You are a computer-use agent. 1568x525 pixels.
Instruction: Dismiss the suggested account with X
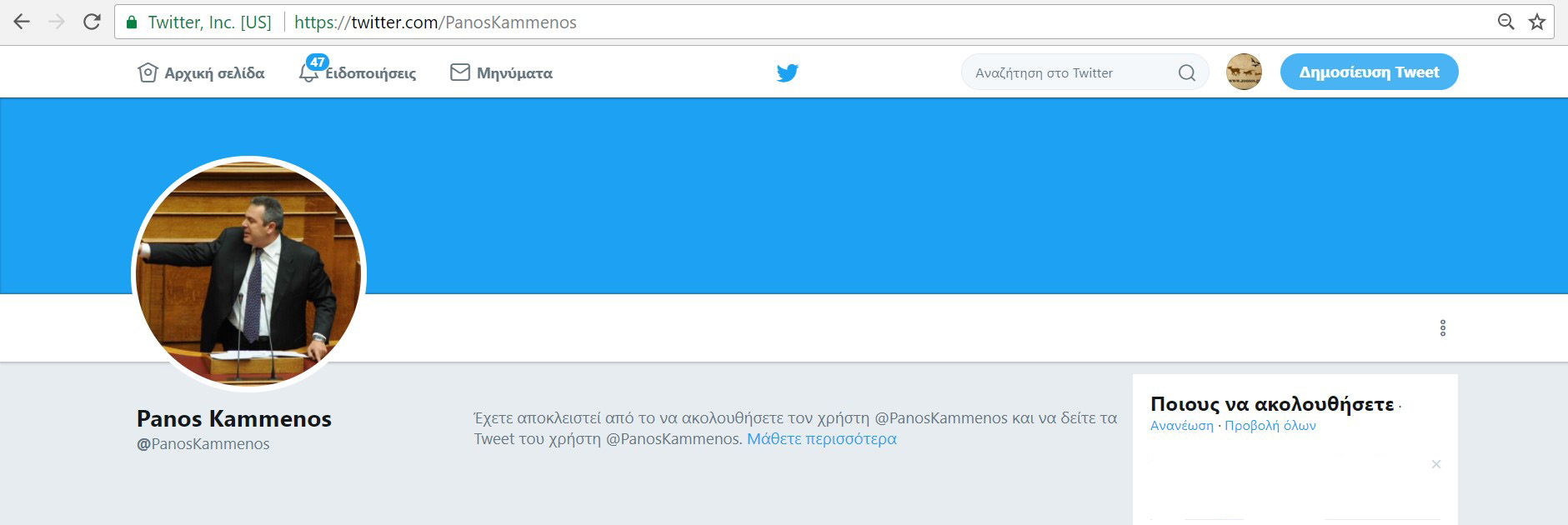[x=1436, y=464]
